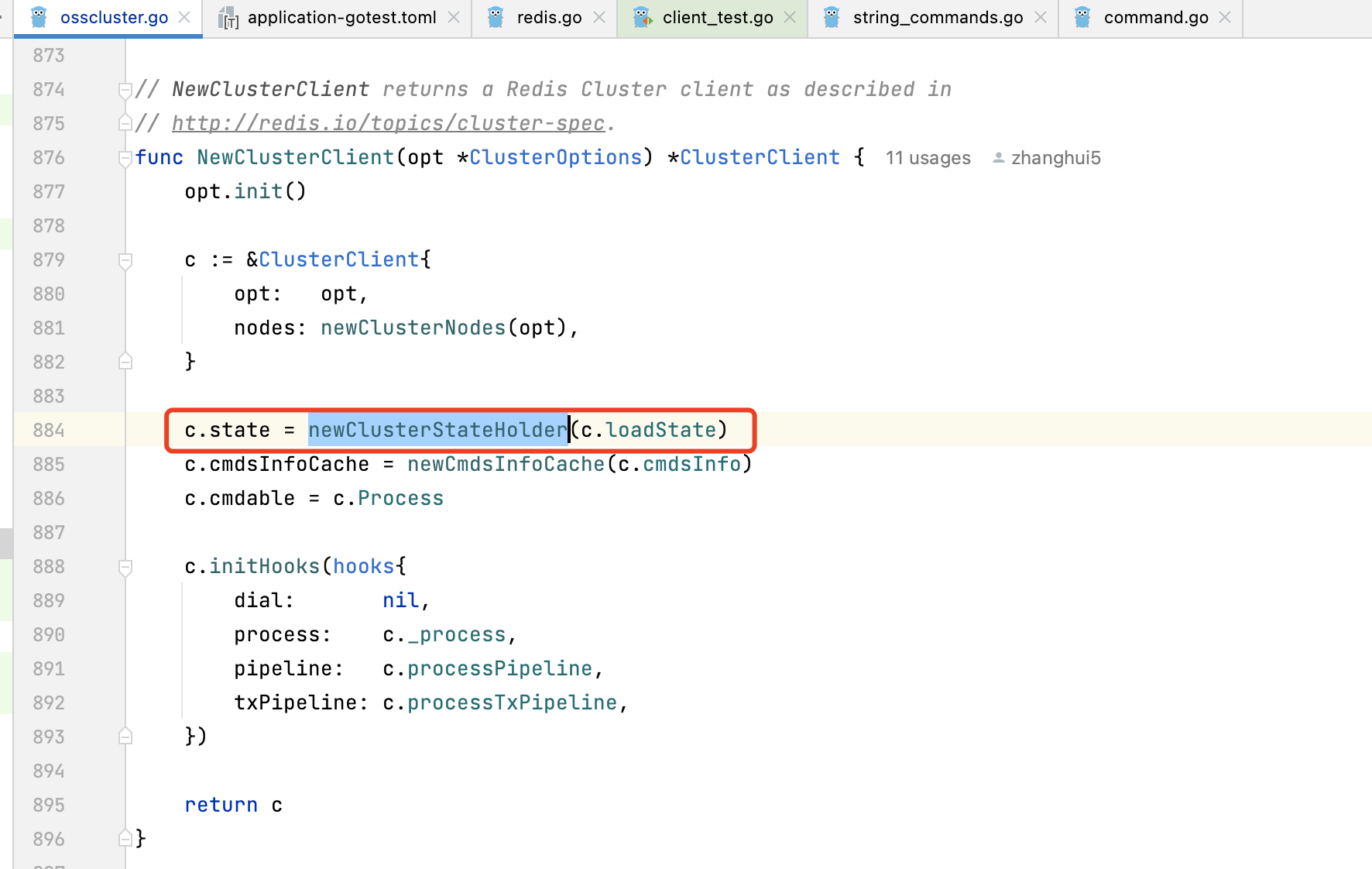The width and height of the screenshot is (1372, 869).
Task: Close the application-gotest.toml tab
Action: (454, 17)
